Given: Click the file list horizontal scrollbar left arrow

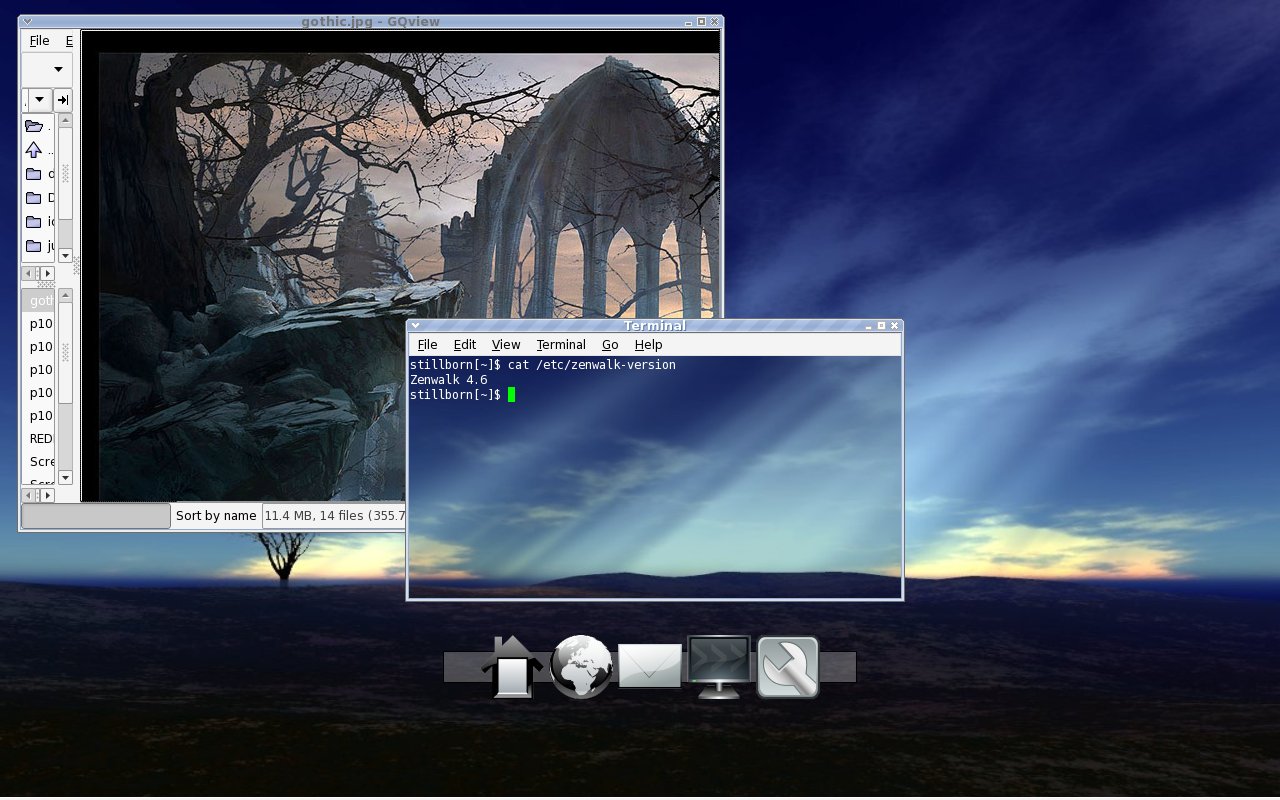Looking at the screenshot, I should [x=29, y=495].
